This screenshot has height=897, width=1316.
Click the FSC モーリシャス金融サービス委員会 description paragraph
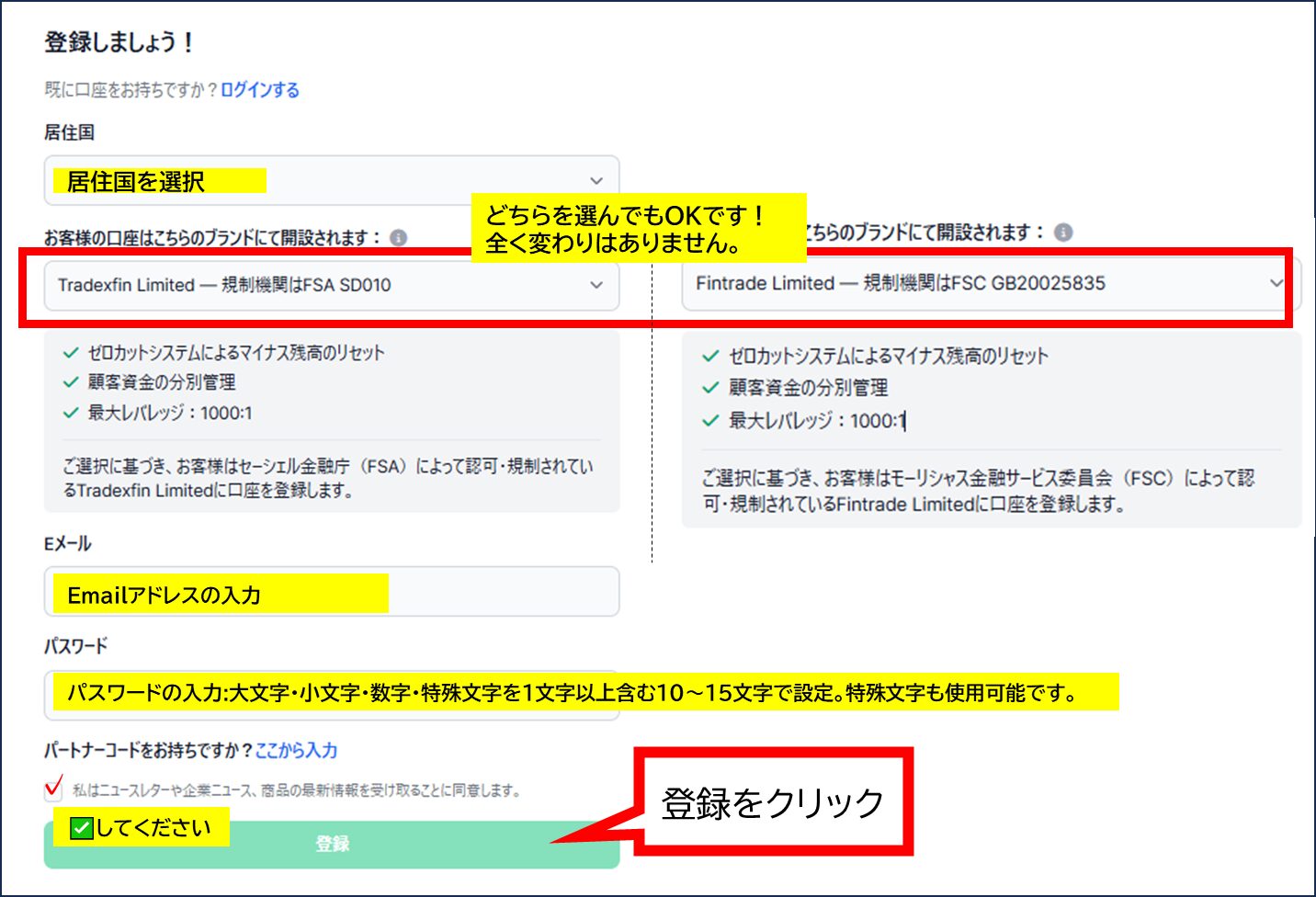(978, 491)
